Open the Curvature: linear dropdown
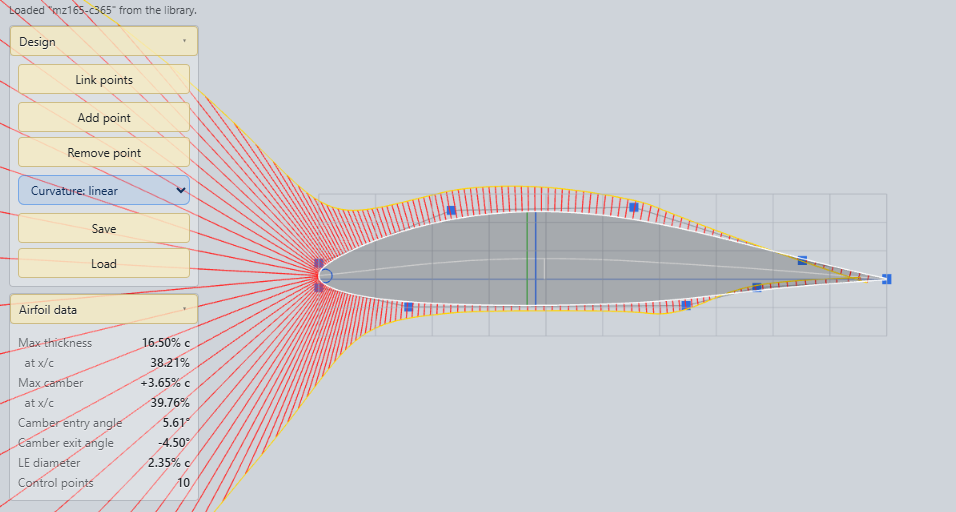 (x=104, y=191)
